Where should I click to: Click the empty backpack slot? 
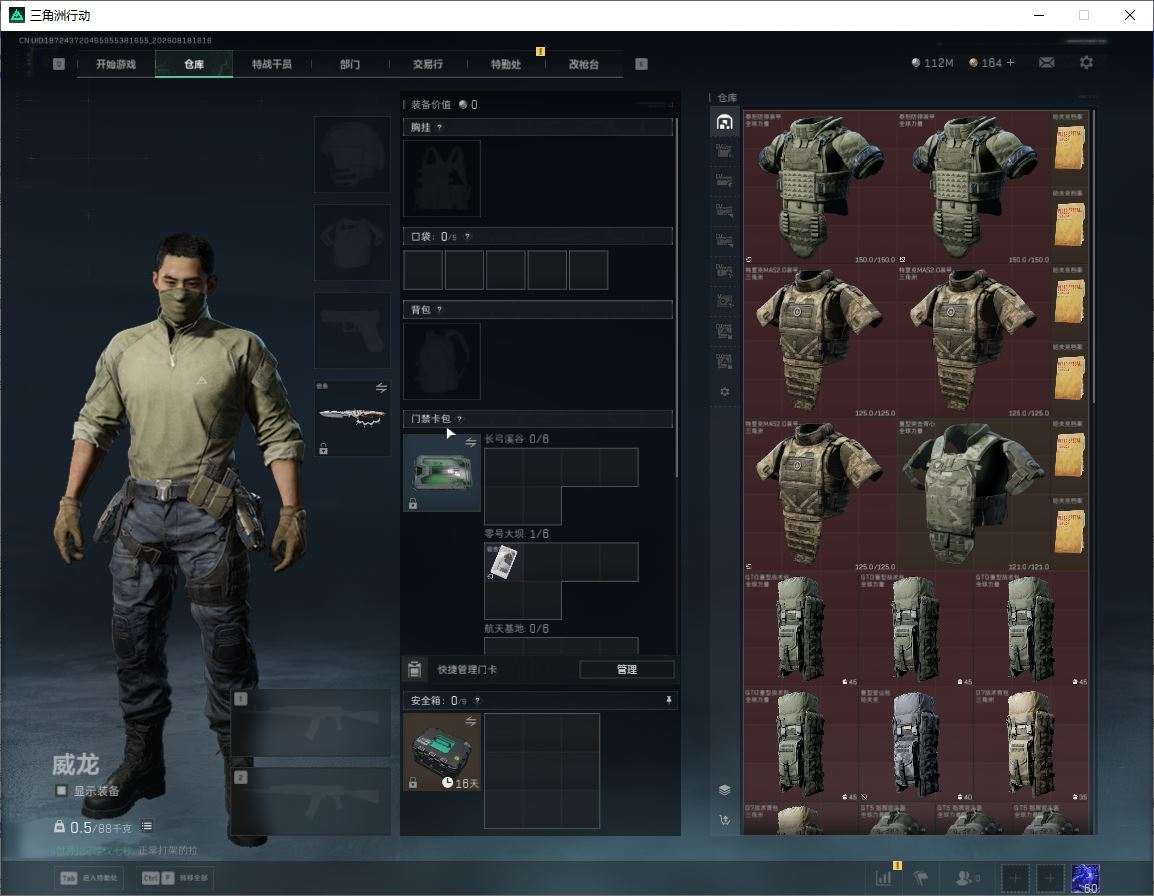(442, 361)
